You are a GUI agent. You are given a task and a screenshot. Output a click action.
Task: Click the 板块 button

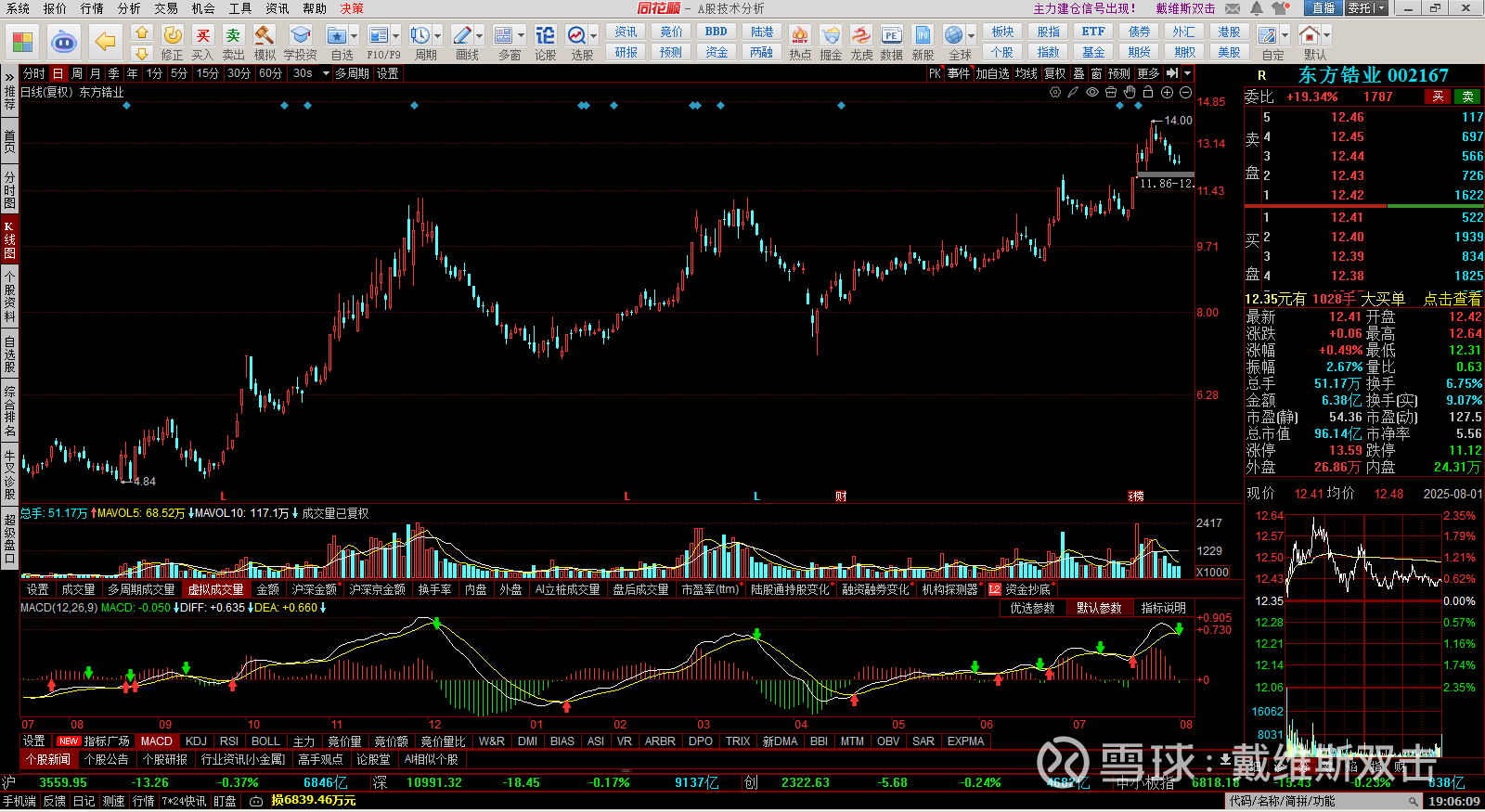(x=1002, y=32)
